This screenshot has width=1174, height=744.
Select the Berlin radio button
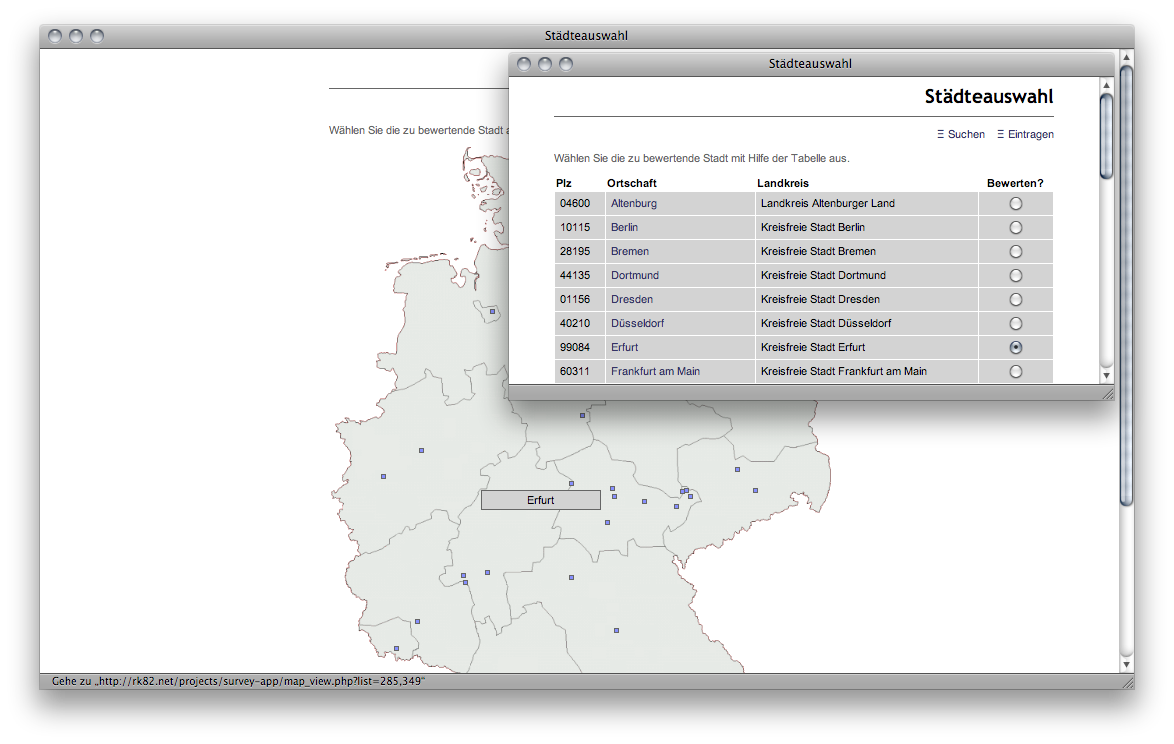coord(1016,227)
